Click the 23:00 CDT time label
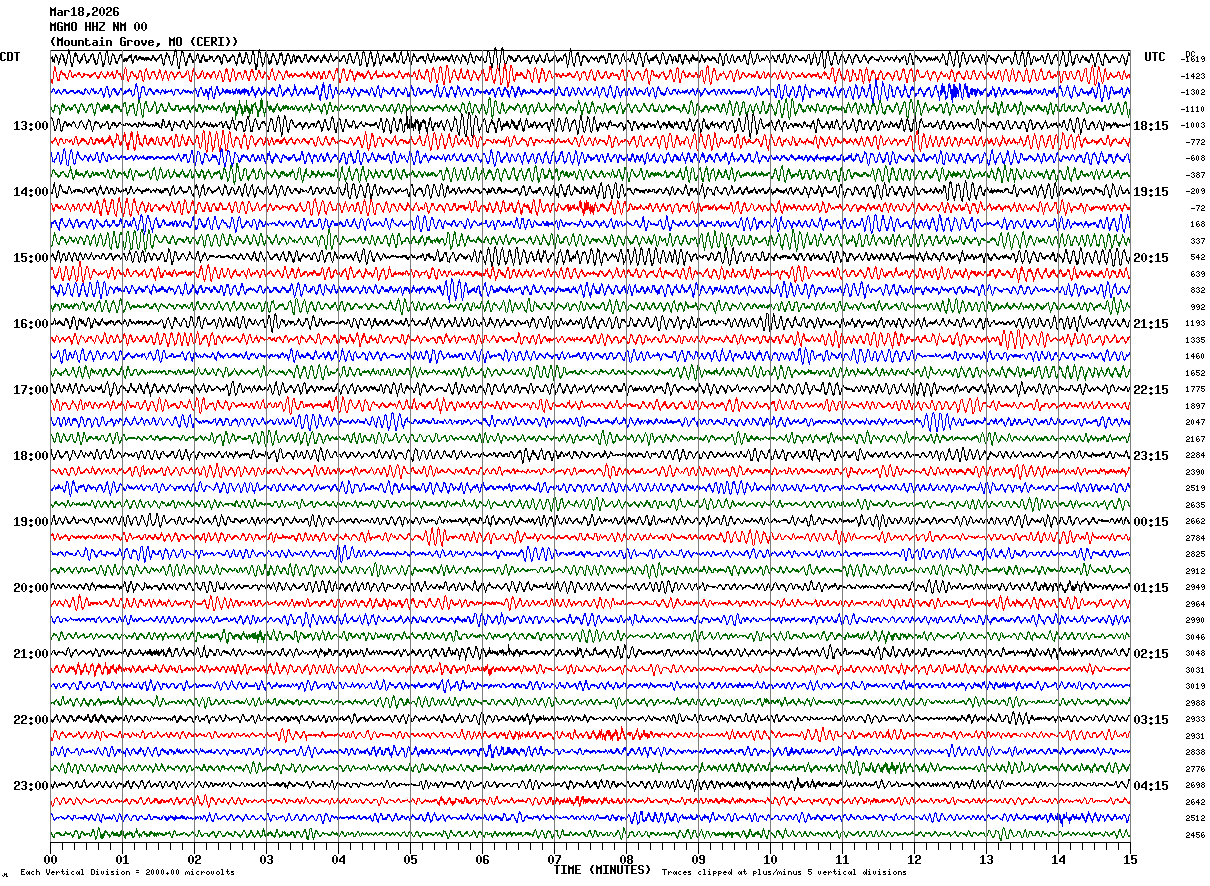Image resolution: width=1210 pixels, height=886 pixels. click(30, 786)
